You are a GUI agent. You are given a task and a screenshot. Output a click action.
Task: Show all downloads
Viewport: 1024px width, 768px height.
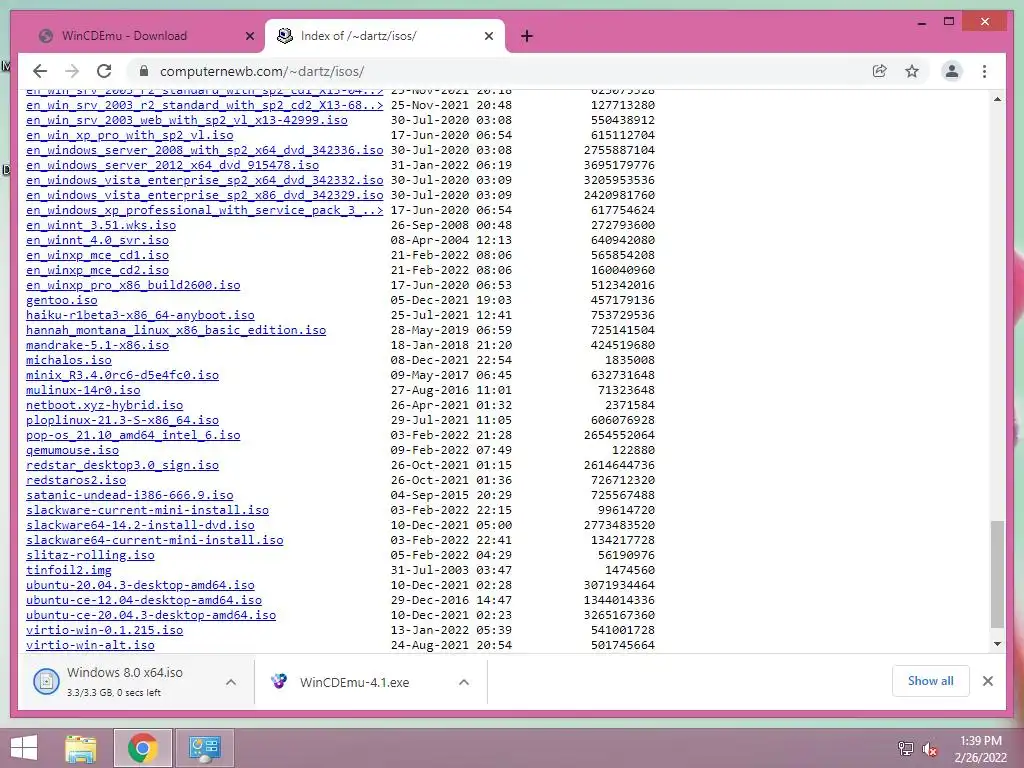(931, 680)
